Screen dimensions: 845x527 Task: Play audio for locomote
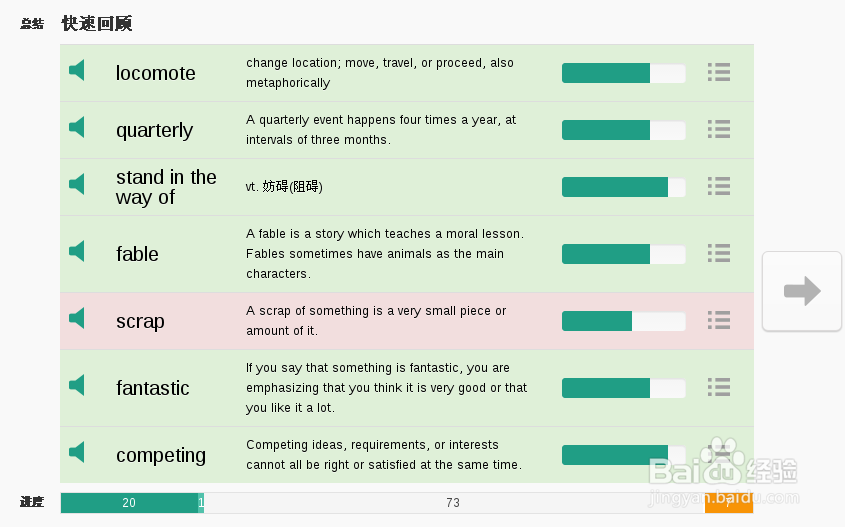[77, 71]
